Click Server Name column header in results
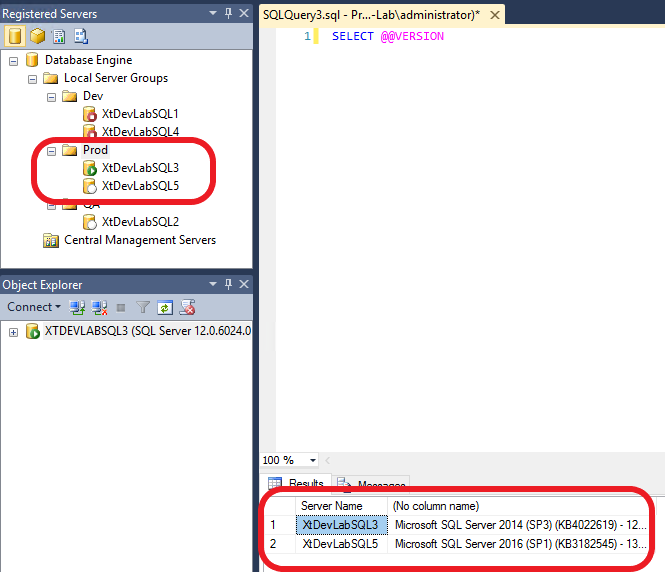Viewport: 665px width, 572px height. (x=341, y=506)
